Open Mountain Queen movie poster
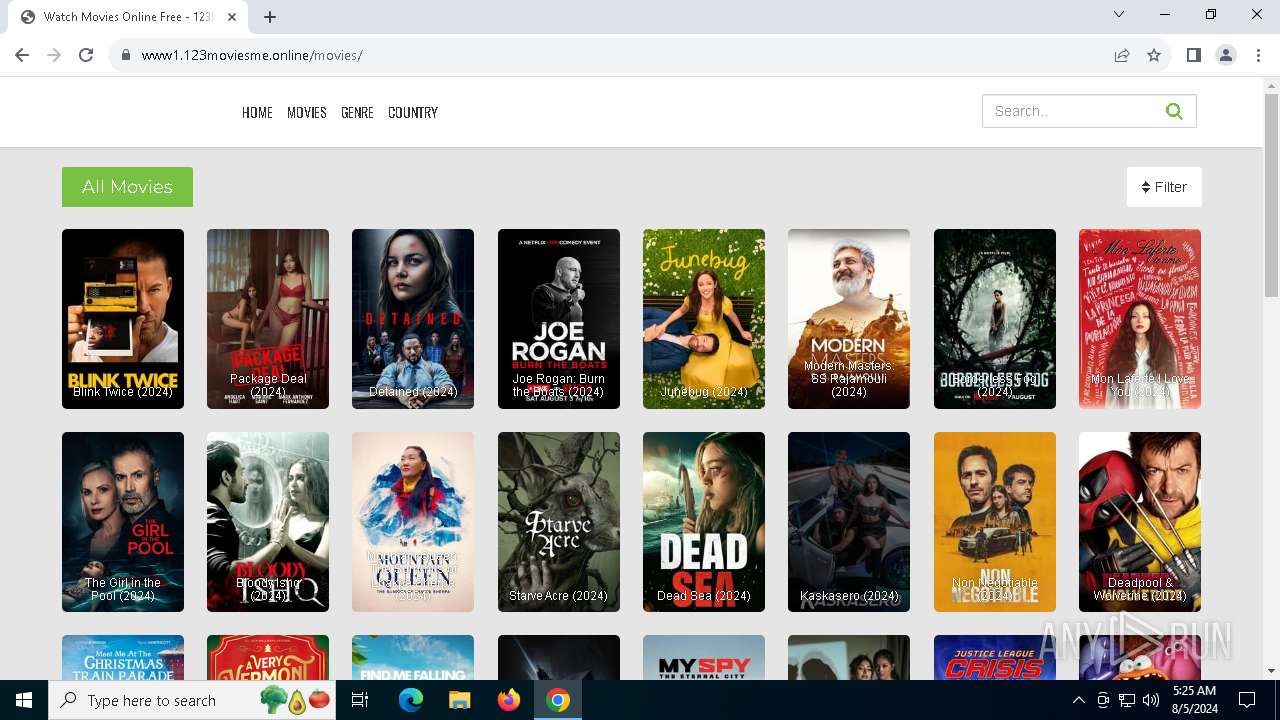1280x720 pixels. coord(413,522)
